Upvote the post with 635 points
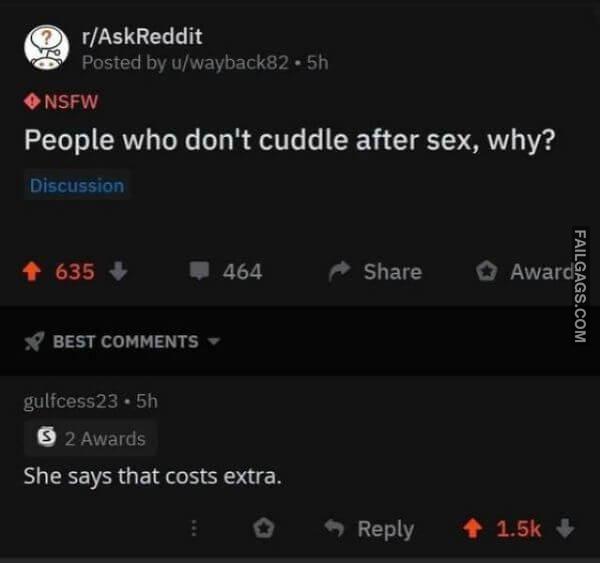Image resolution: width=600 pixels, height=563 pixels. click(32, 271)
